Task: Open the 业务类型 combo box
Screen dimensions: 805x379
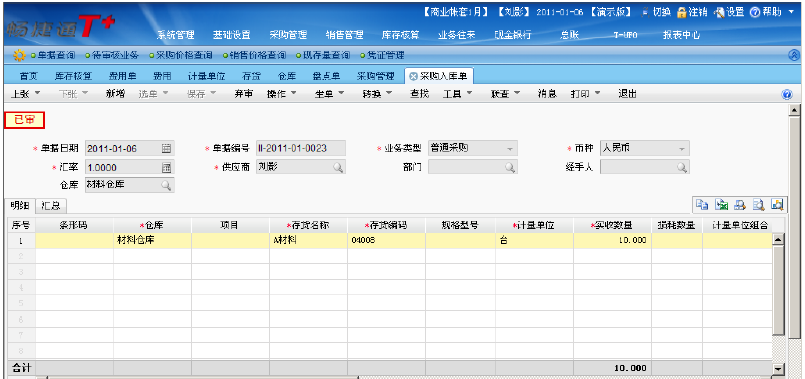Action: tap(473, 148)
